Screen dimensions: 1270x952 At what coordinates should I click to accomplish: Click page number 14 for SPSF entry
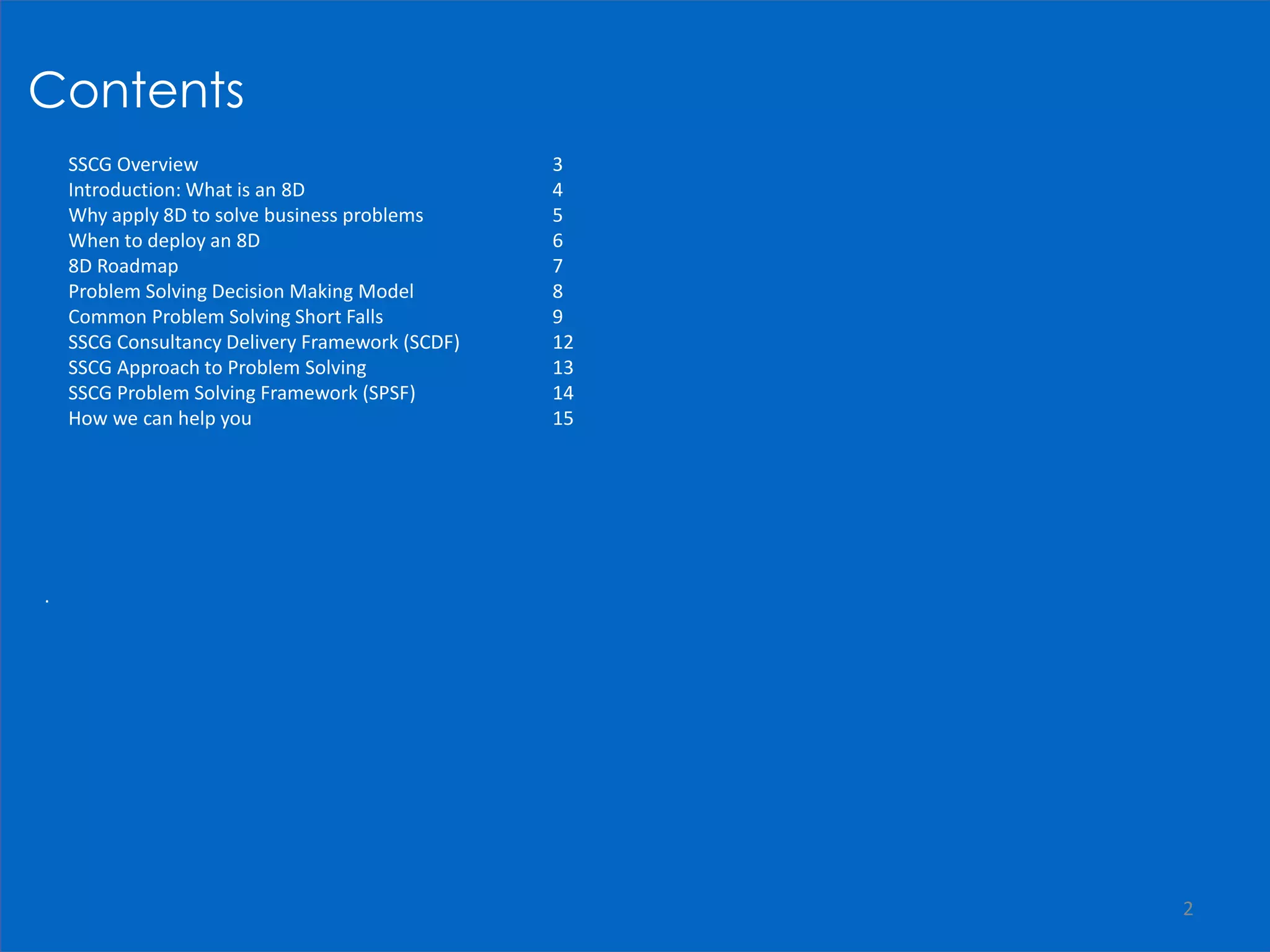pyautogui.click(x=562, y=393)
